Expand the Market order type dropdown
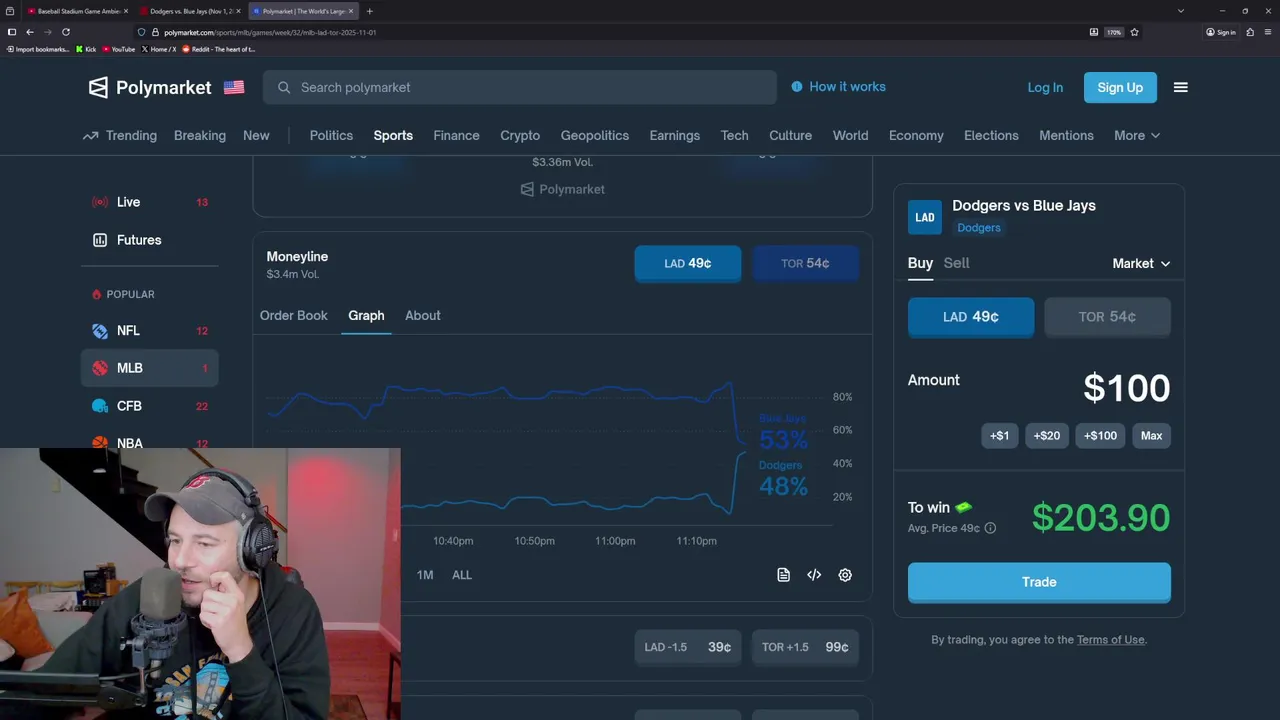1280x720 pixels. click(1141, 264)
